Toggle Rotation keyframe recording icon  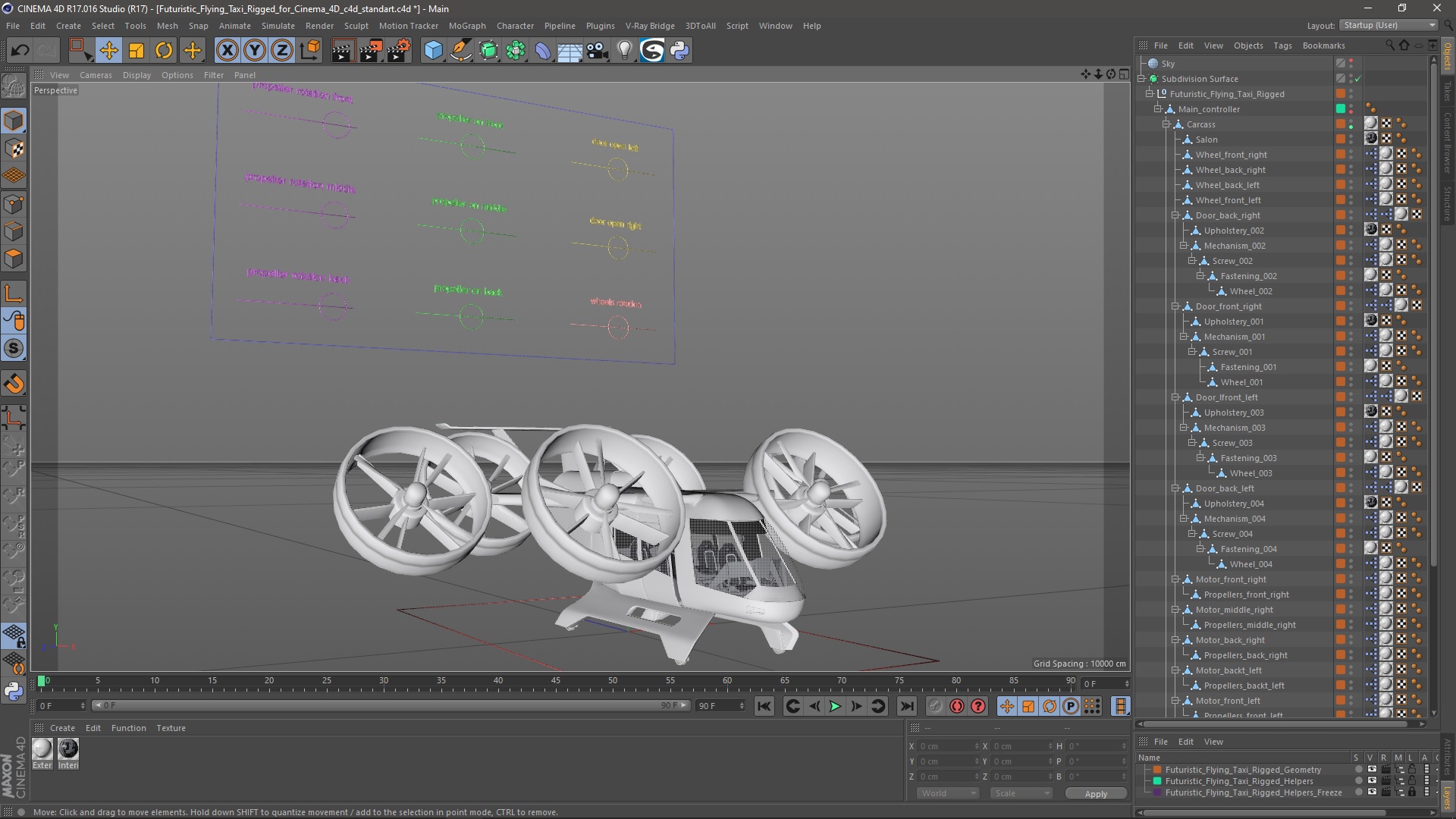(x=1050, y=707)
